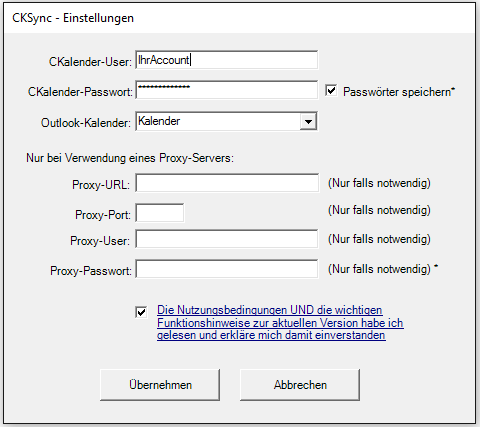This screenshot has height=427, width=480.
Task: Toggle the Nutzungsbedingungen agreement checkbox
Action: [141, 312]
